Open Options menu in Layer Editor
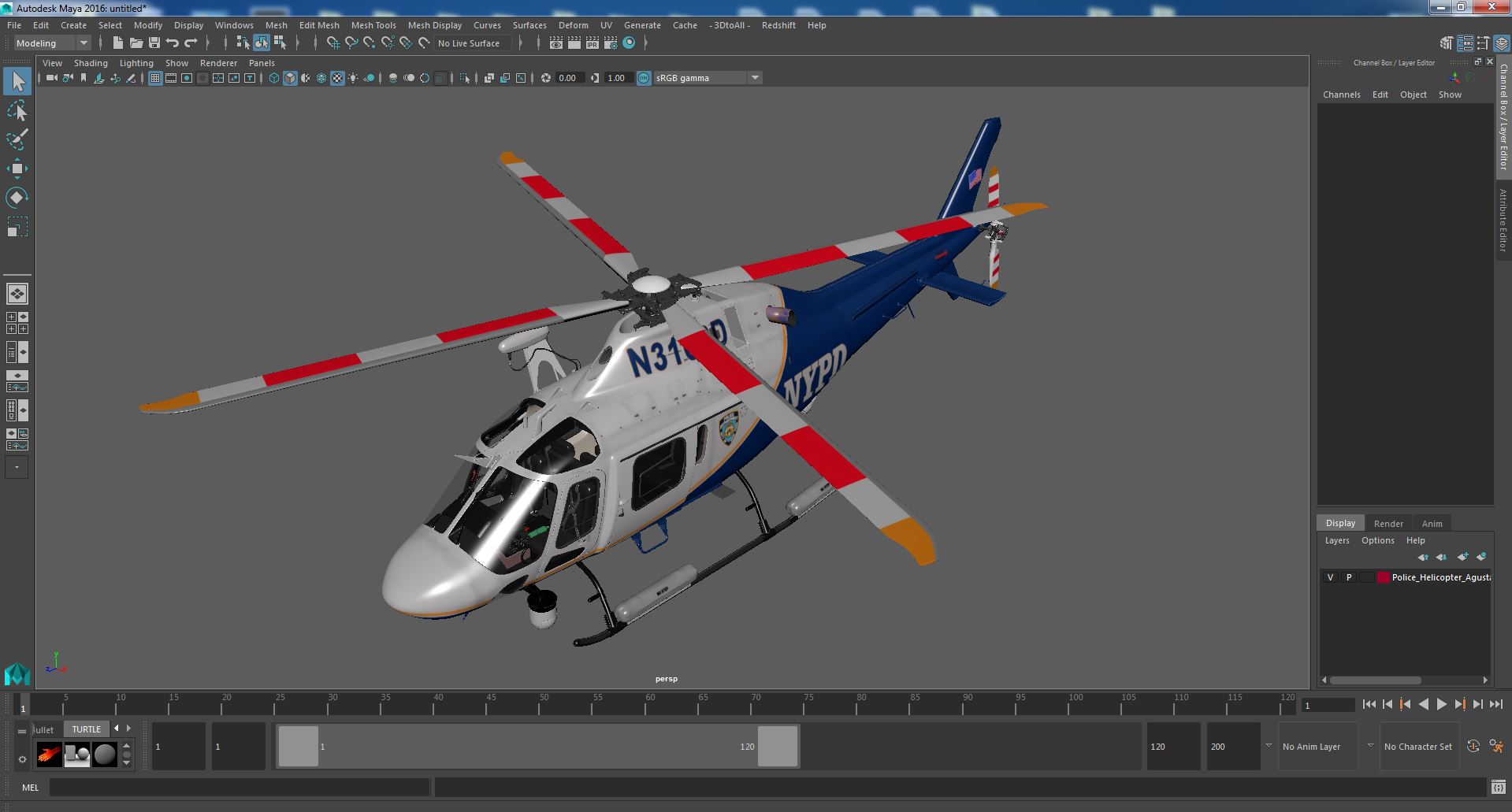This screenshot has height=812, width=1512. pyautogui.click(x=1377, y=540)
